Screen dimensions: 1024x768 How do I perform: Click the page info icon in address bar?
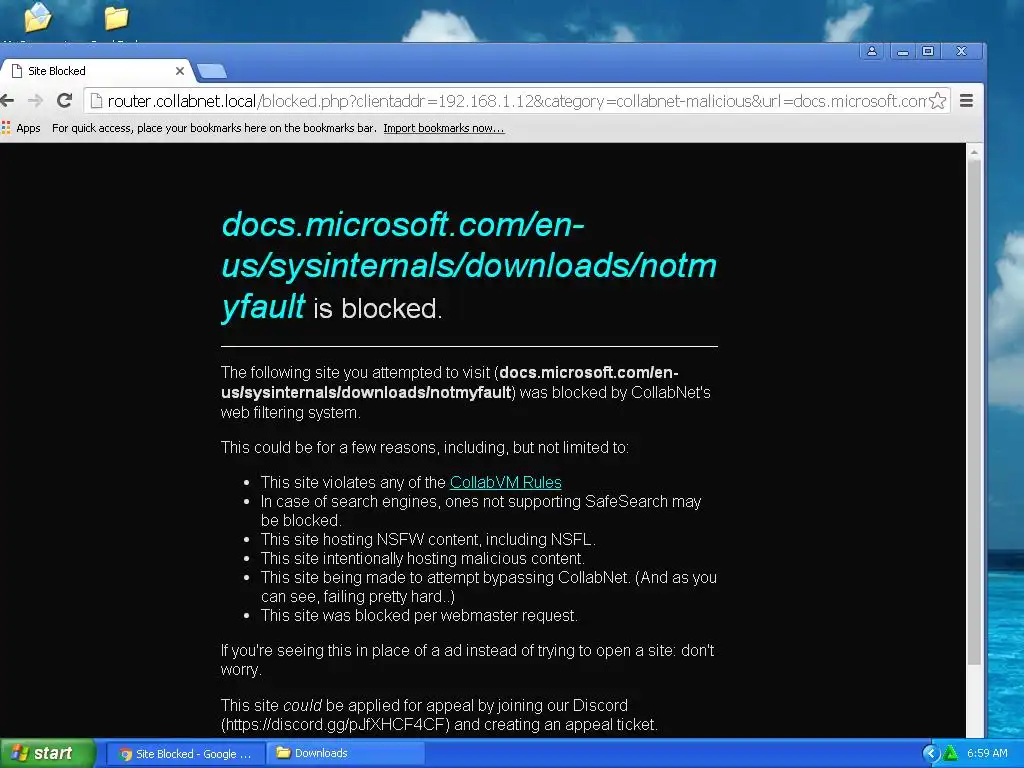coord(96,101)
